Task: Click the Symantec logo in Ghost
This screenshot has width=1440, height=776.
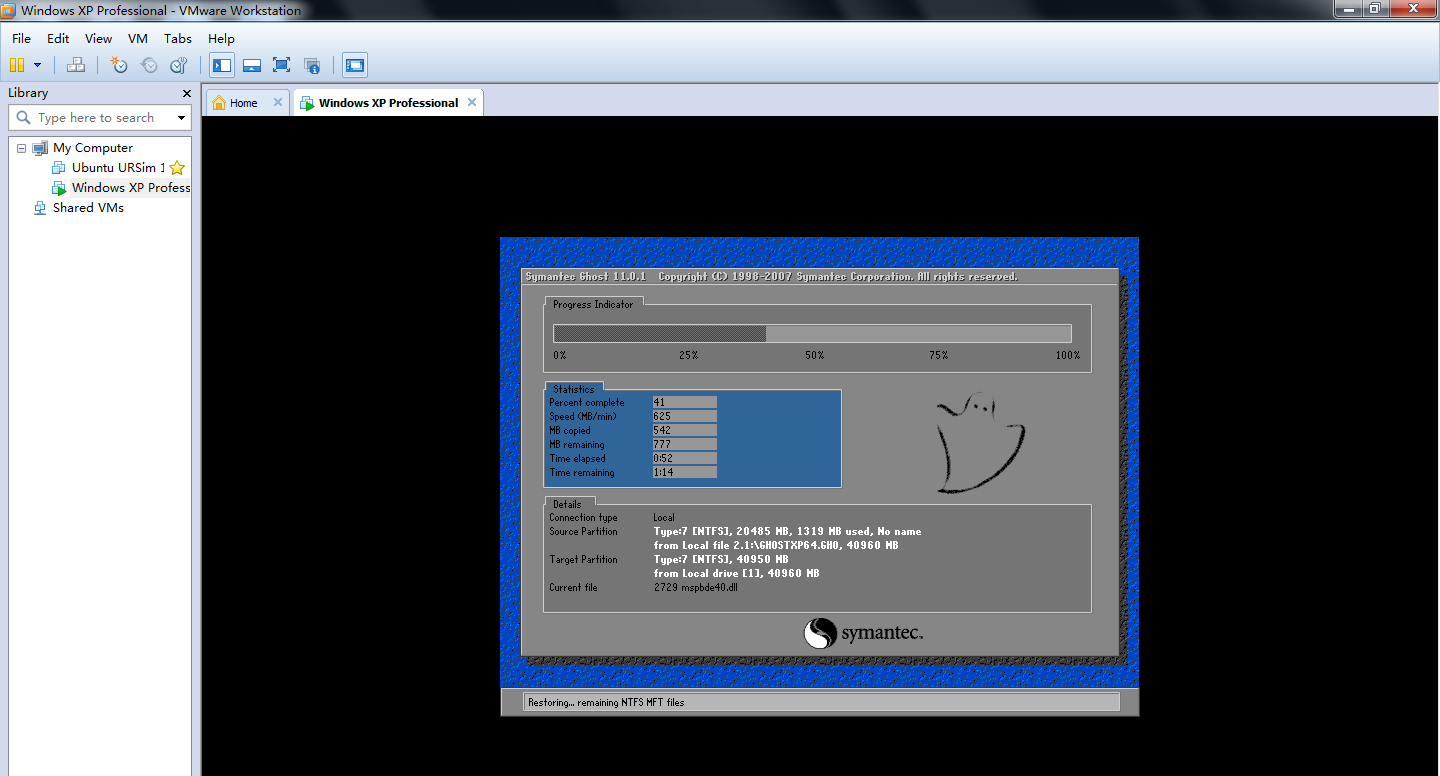Action: tap(863, 633)
